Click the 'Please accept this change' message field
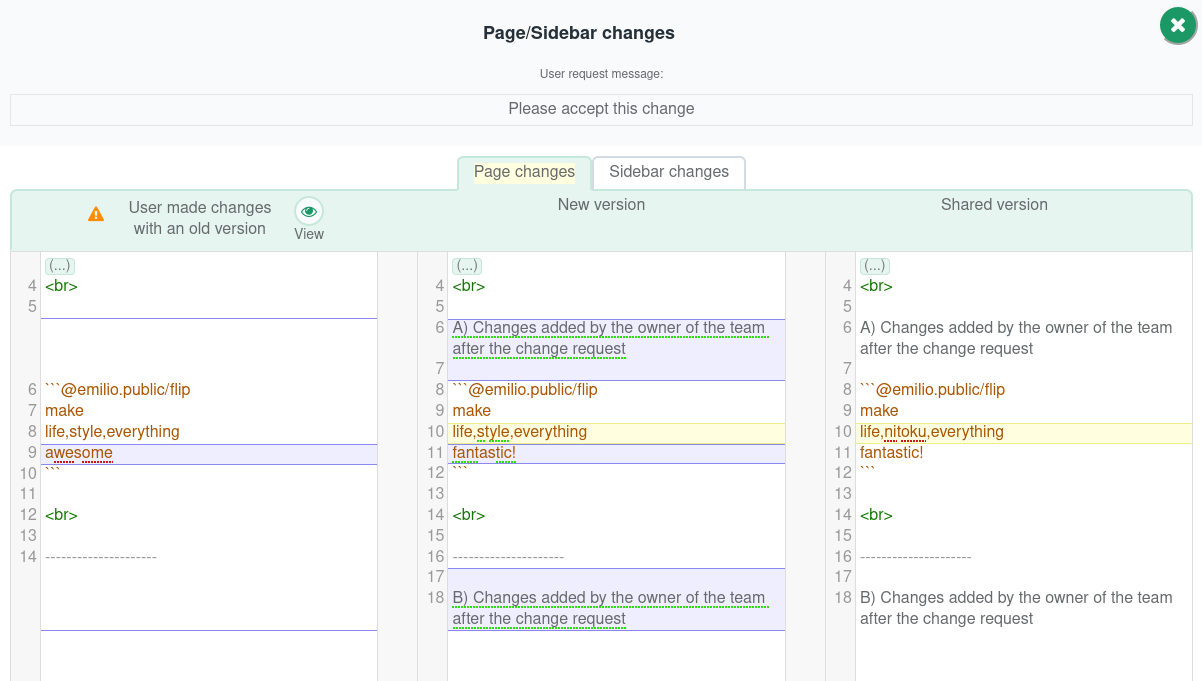The width and height of the screenshot is (1202, 681). (601, 109)
